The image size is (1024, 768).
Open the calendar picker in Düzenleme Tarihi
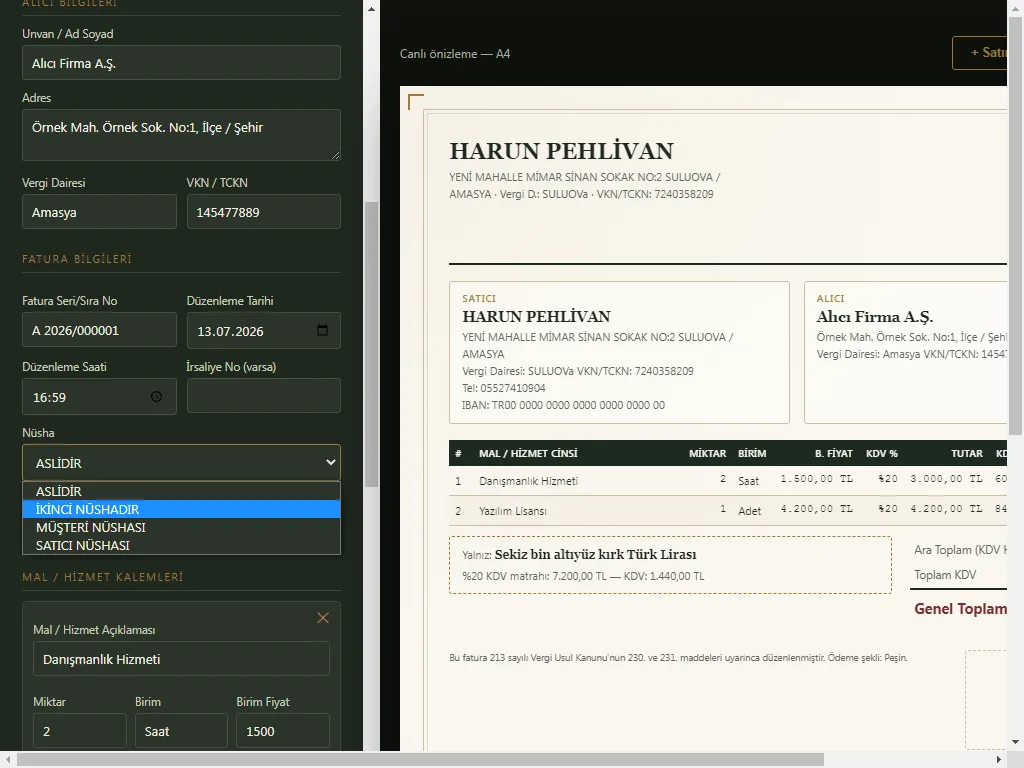point(322,330)
